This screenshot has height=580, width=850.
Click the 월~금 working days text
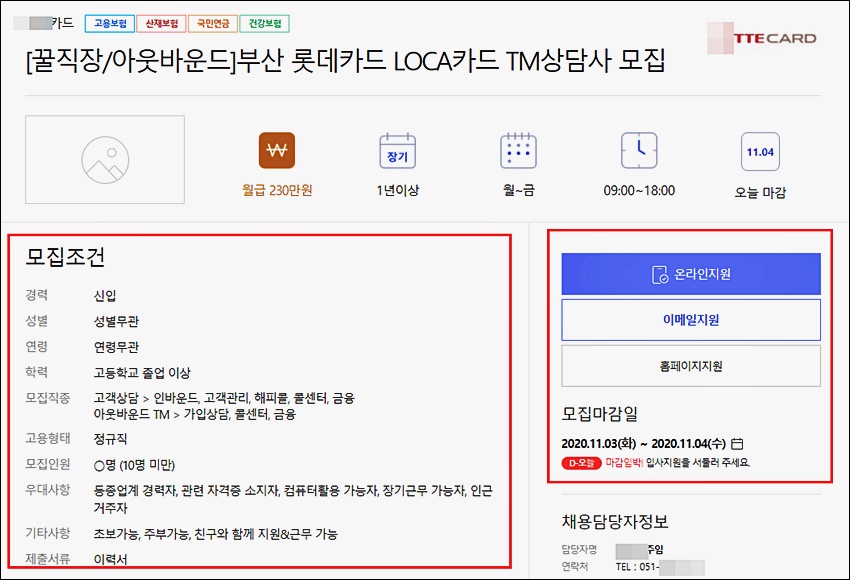pos(518,190)
